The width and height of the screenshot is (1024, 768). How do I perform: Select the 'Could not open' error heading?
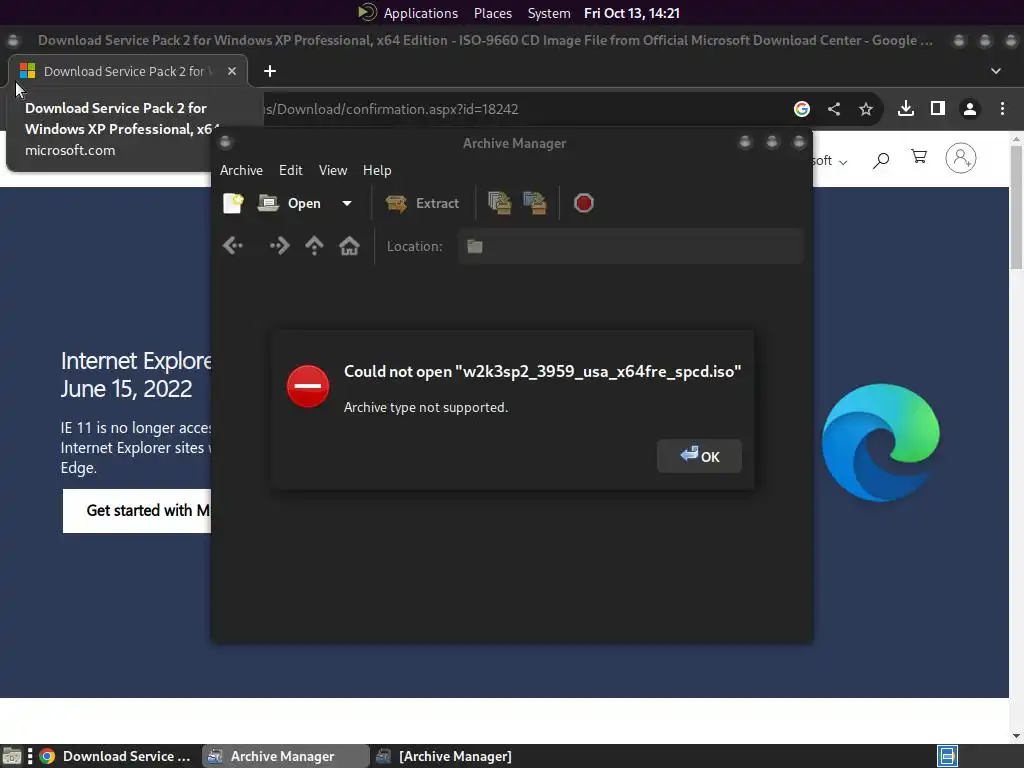[542, 372]
